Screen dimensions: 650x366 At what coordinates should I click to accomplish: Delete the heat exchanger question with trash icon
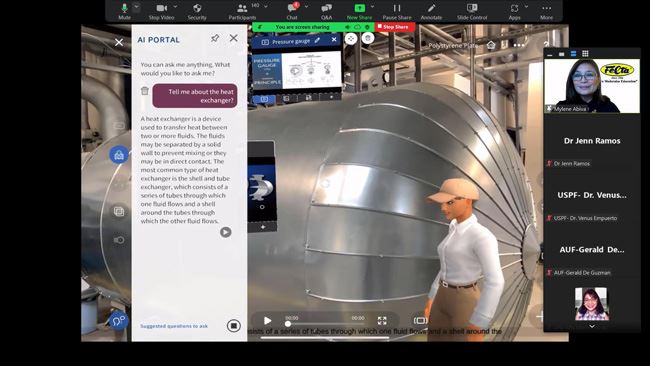[145, 91]
